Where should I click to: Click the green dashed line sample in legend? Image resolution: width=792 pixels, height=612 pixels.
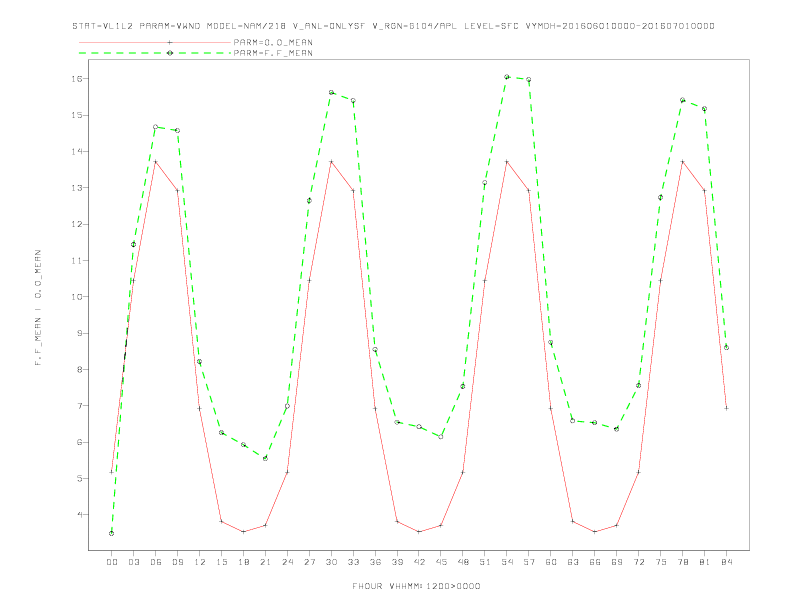[155, 53]
